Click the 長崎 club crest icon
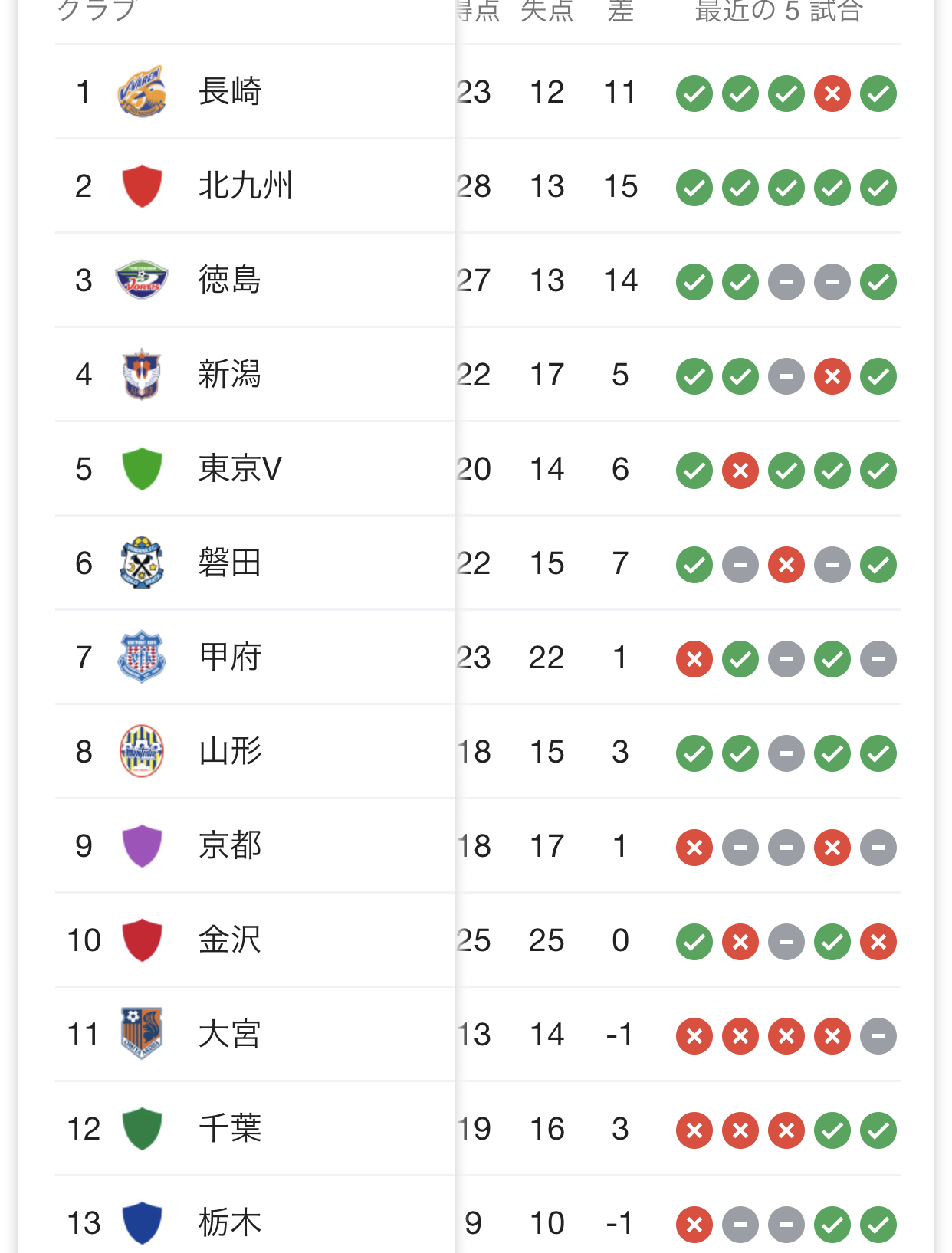The height and width of the screenshot is (1253, 952). (x=142, y=92)
